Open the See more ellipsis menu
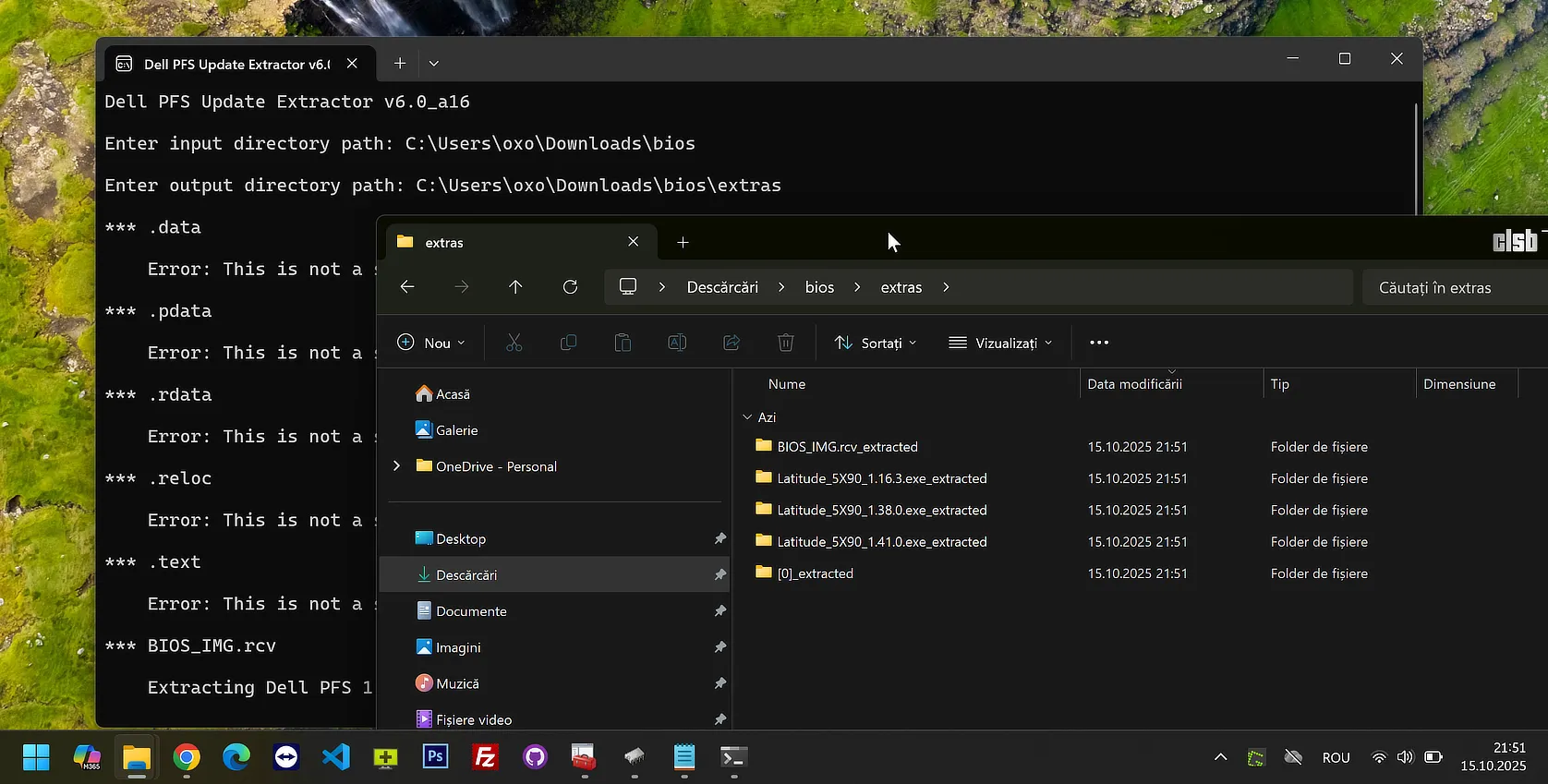This screenshot has height=784, width=1548. 1098,343
